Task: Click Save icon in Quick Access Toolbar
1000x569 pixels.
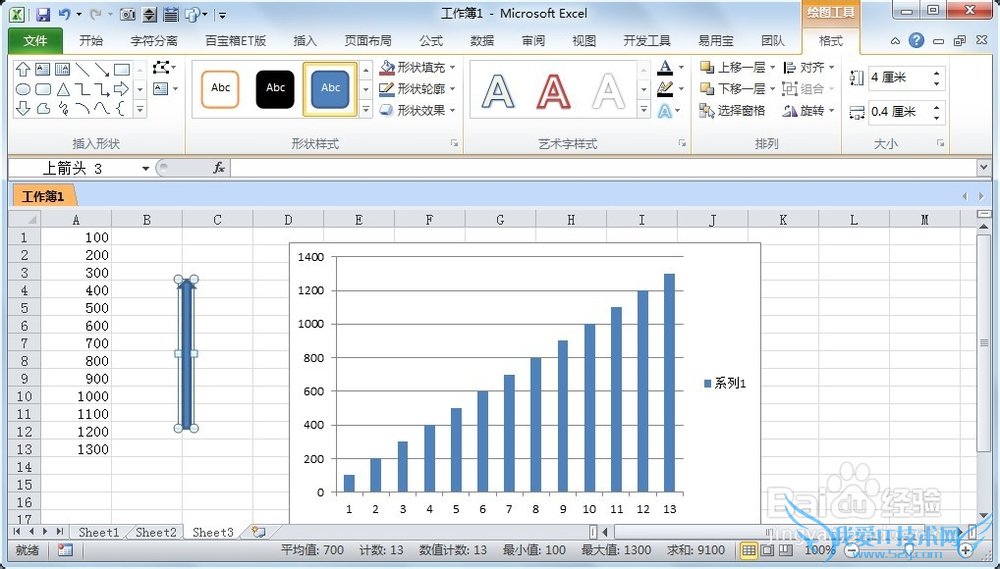Action: point(42,14)
